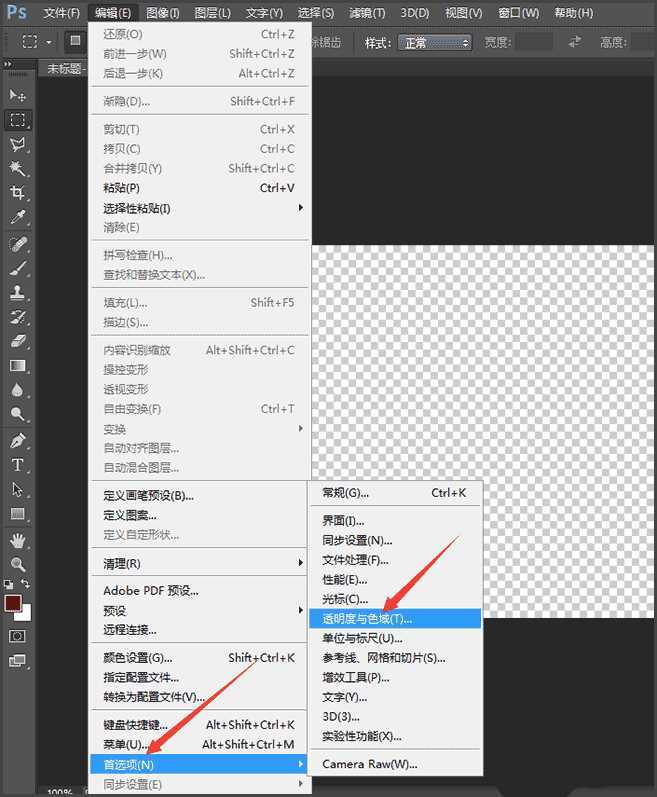Open 光标(C)... preferences
The width and height of the screenshot is (657, 797).
395,599
